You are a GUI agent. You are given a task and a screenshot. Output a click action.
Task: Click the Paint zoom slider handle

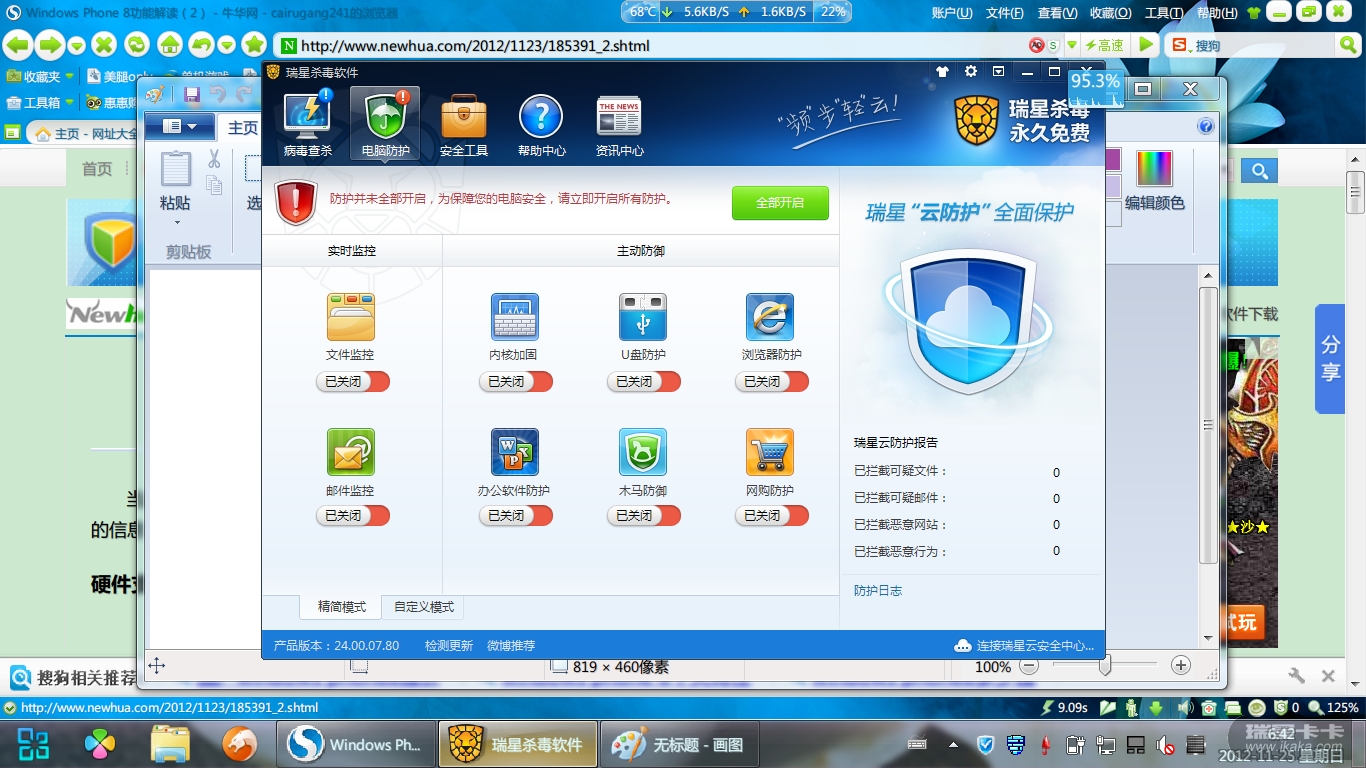point(1105,666)
